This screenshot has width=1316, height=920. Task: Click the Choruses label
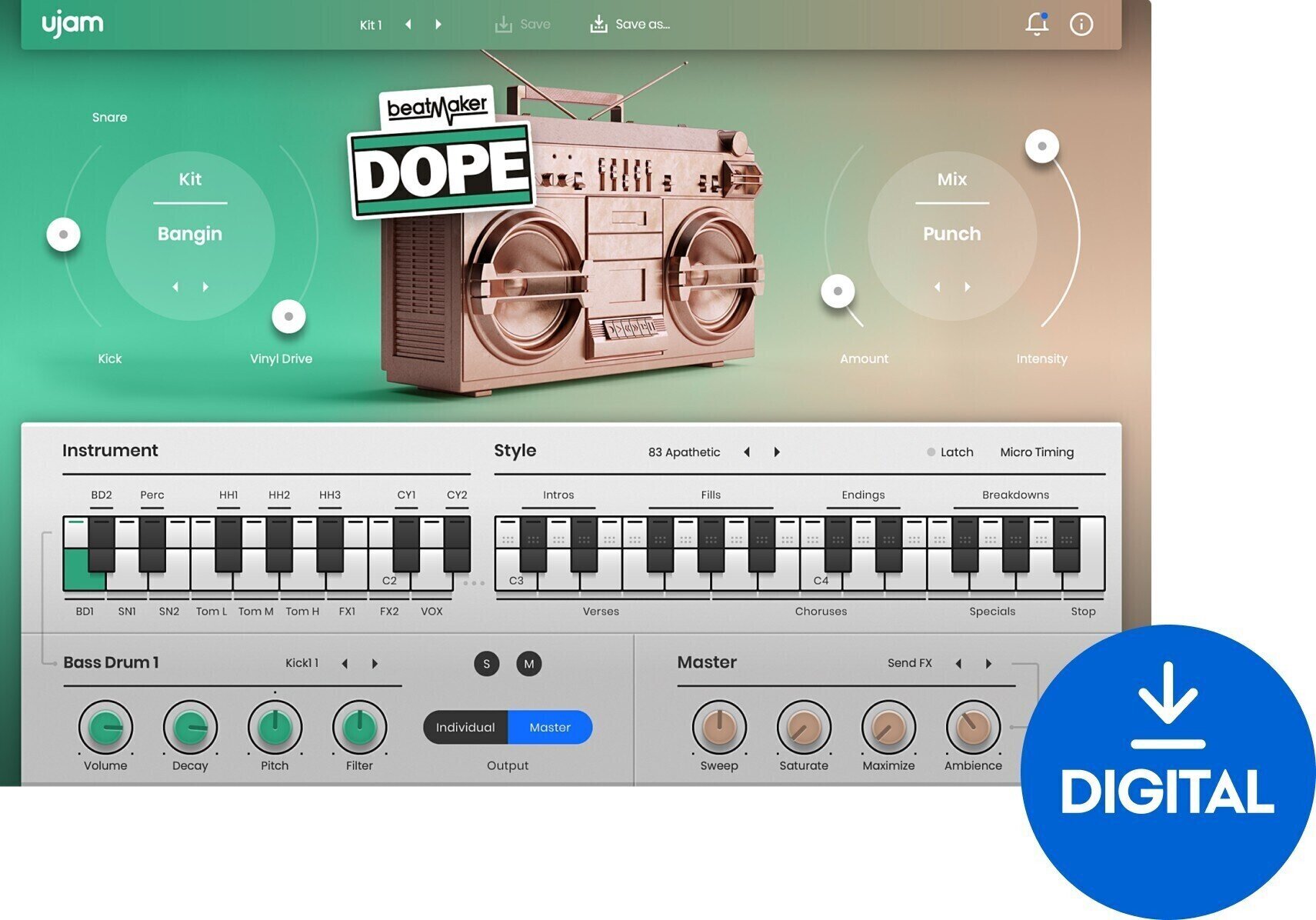point(821,612)
